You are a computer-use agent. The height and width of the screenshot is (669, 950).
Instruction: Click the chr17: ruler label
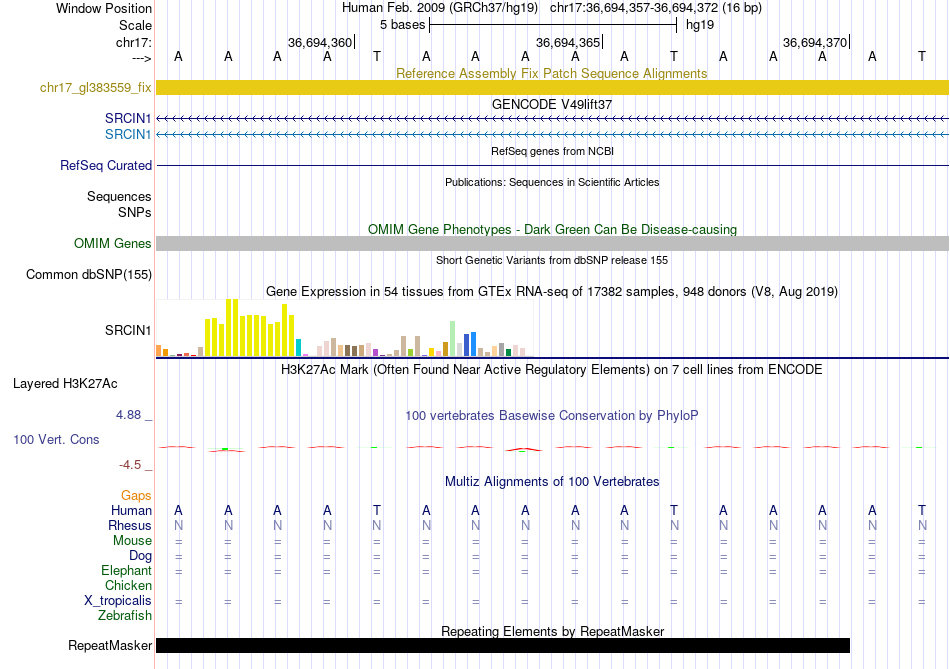point(134,42)
